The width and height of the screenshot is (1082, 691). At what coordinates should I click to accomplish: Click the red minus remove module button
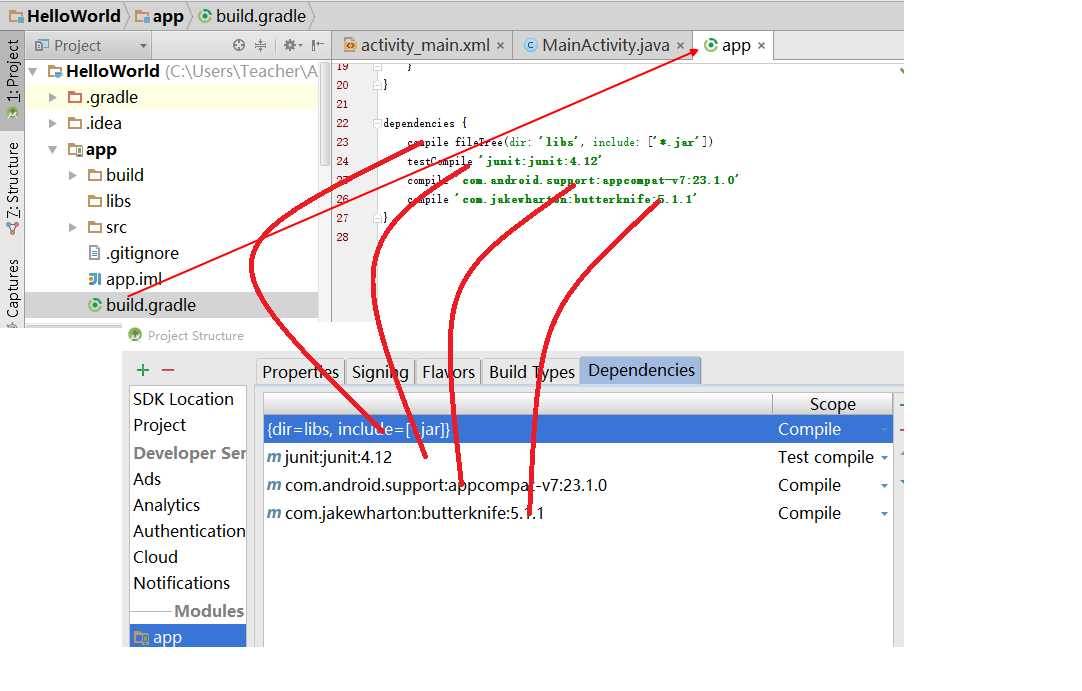tap(168, 370)
